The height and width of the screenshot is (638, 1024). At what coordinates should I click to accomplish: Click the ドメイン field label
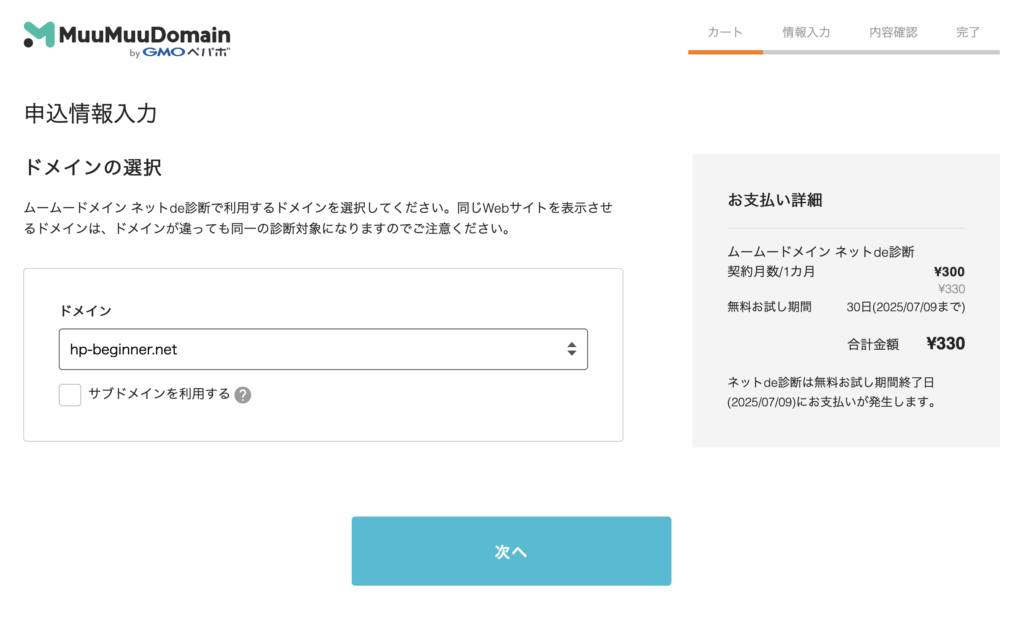click(85, 311)
